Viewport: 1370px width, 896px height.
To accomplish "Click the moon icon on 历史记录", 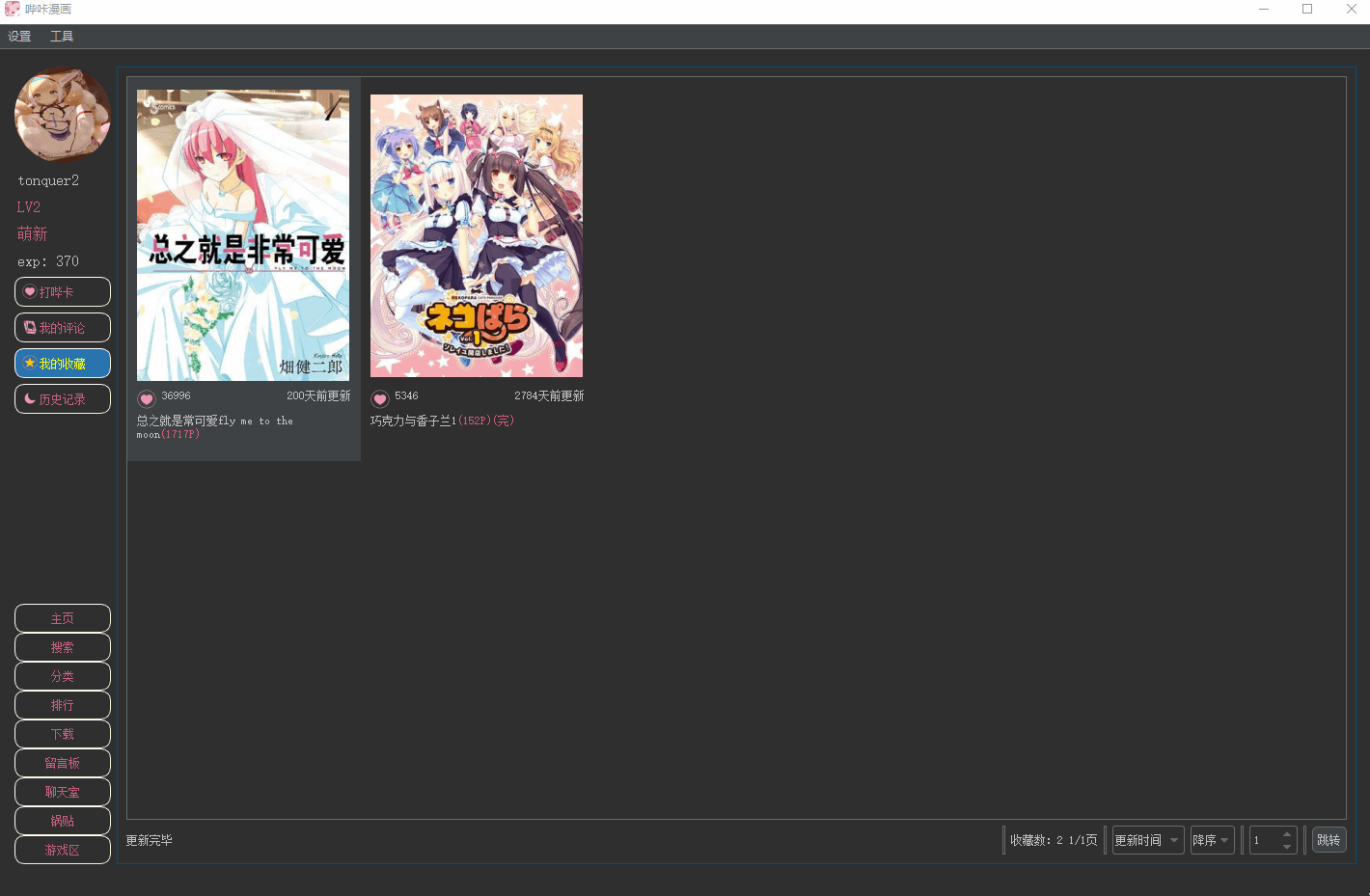I will (30, 398).
